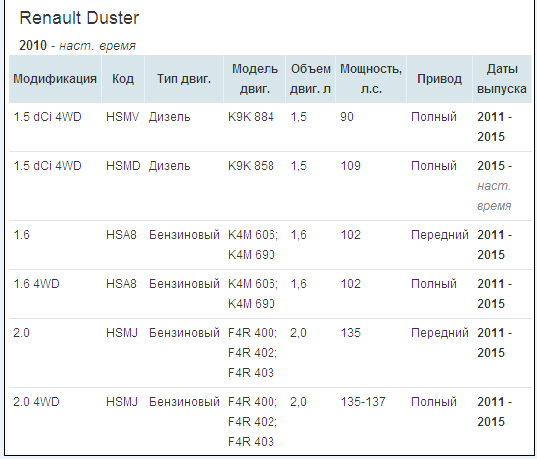Select the HSMV code cell
This screenshot has width=537, height=459.
pyautogui.click(x=122, y=117)
